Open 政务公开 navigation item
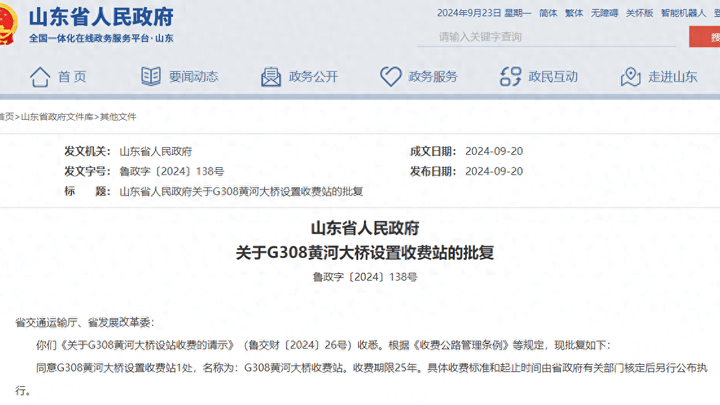The image size is (720, 405). 313,77
